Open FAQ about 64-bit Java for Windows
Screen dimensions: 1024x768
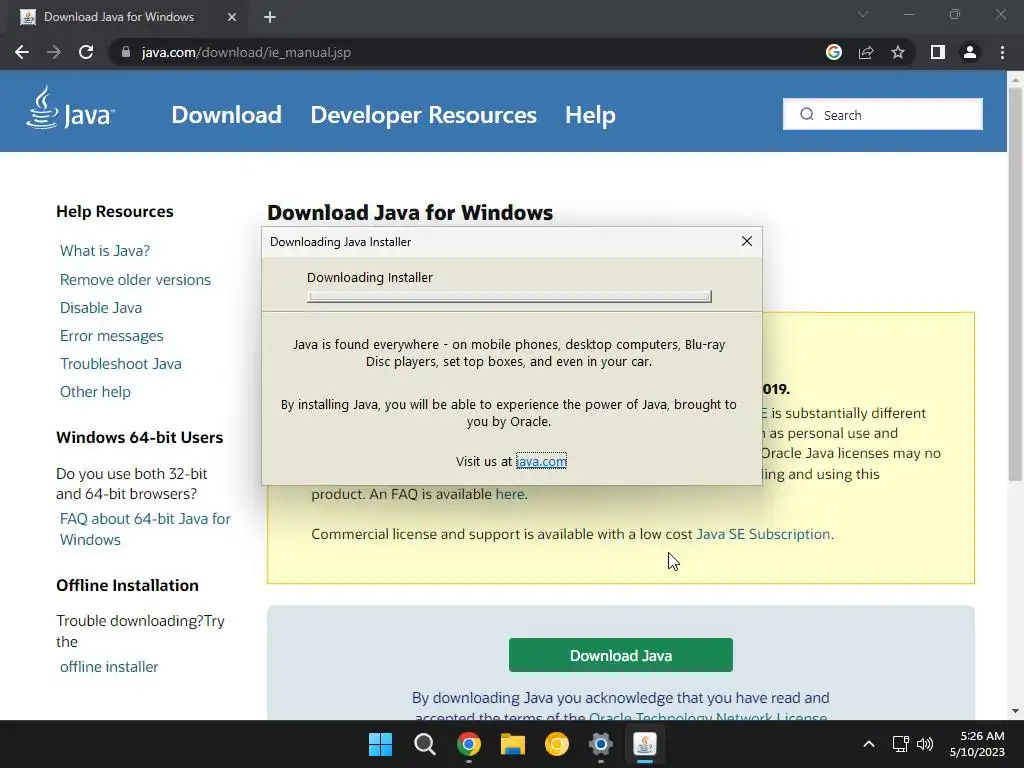tap(145, 529)
